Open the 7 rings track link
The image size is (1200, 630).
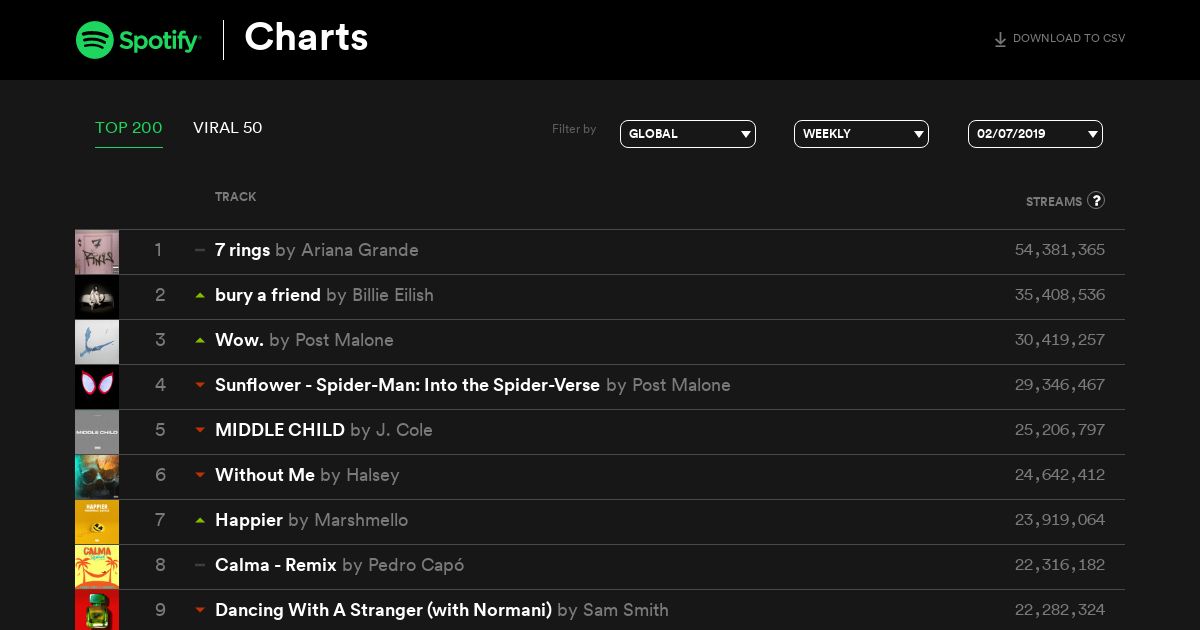tap(242, 250)
